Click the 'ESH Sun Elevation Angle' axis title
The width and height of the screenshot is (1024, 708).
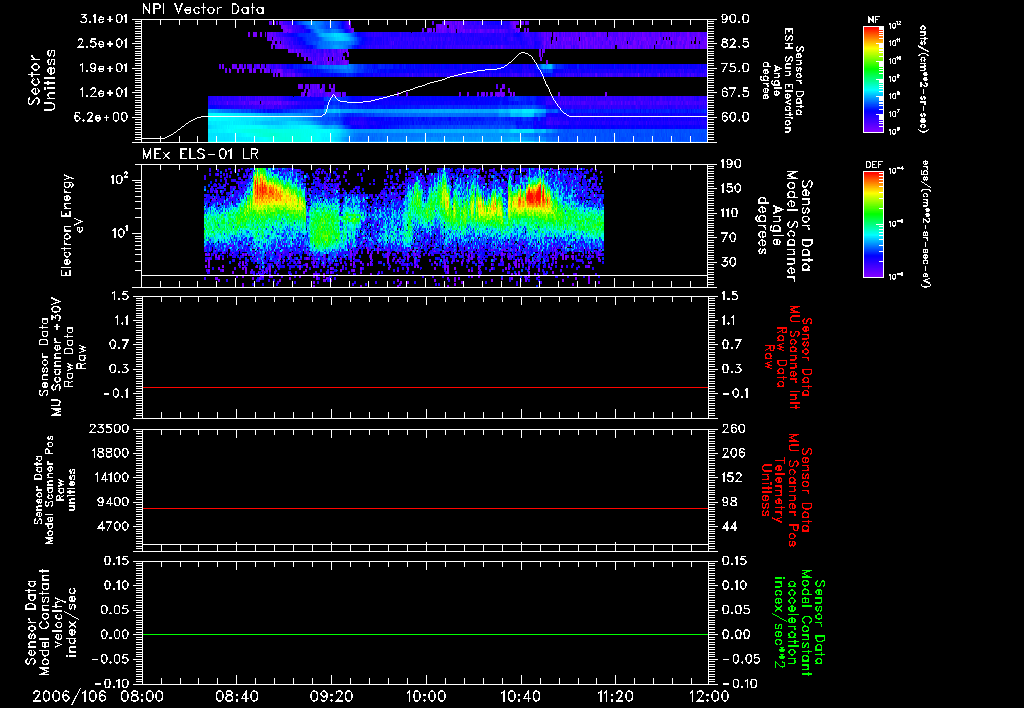pos(781,80)
